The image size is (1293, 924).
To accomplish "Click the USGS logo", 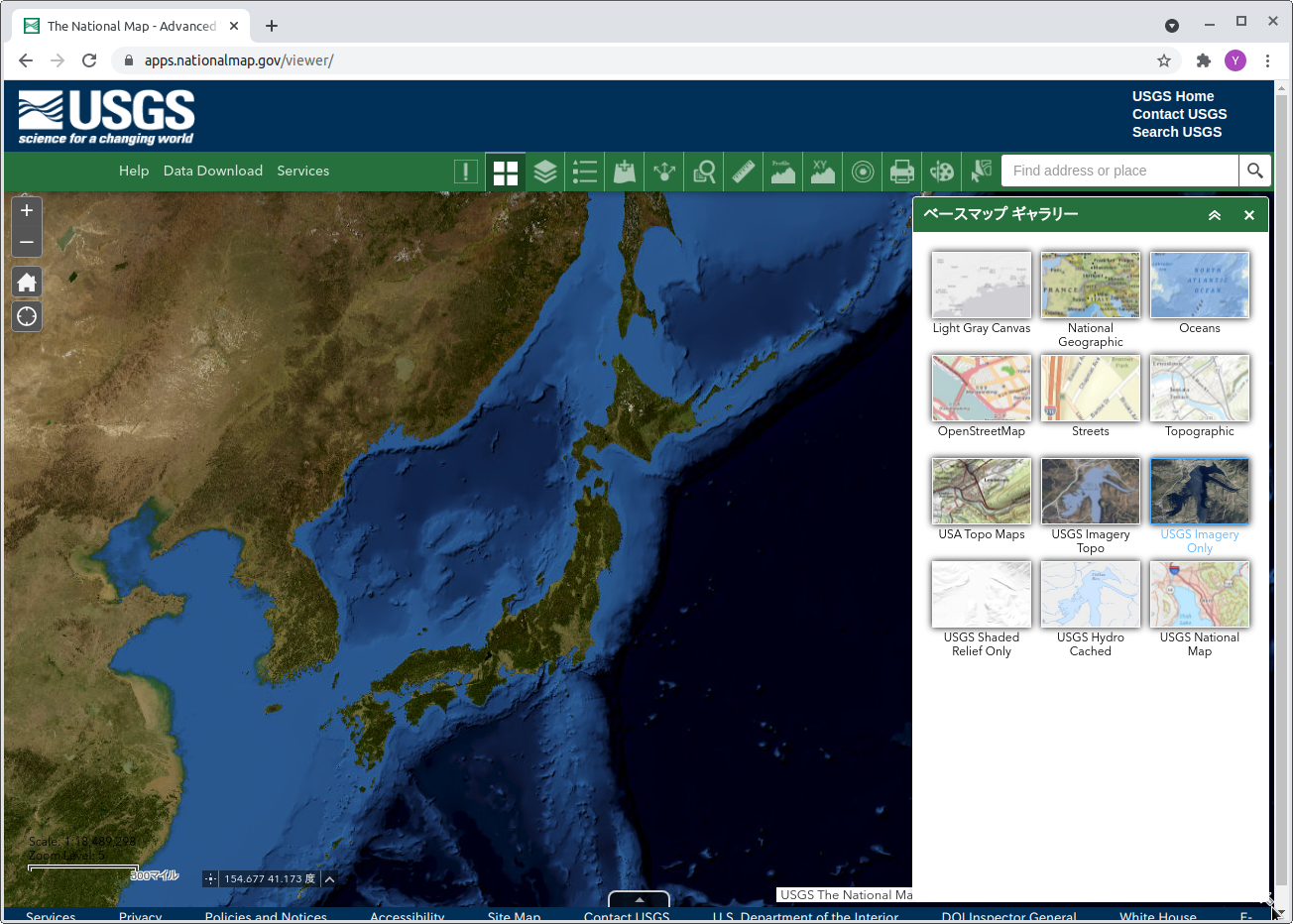I will (106, 117).
